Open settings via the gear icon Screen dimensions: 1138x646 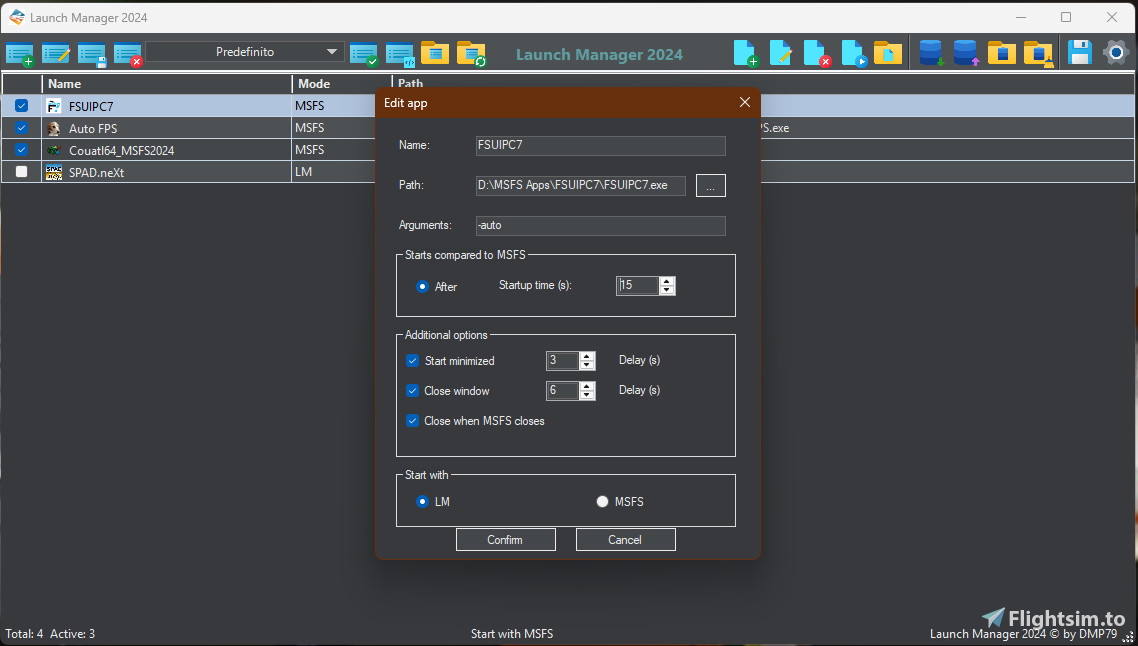click(1116, 52)
